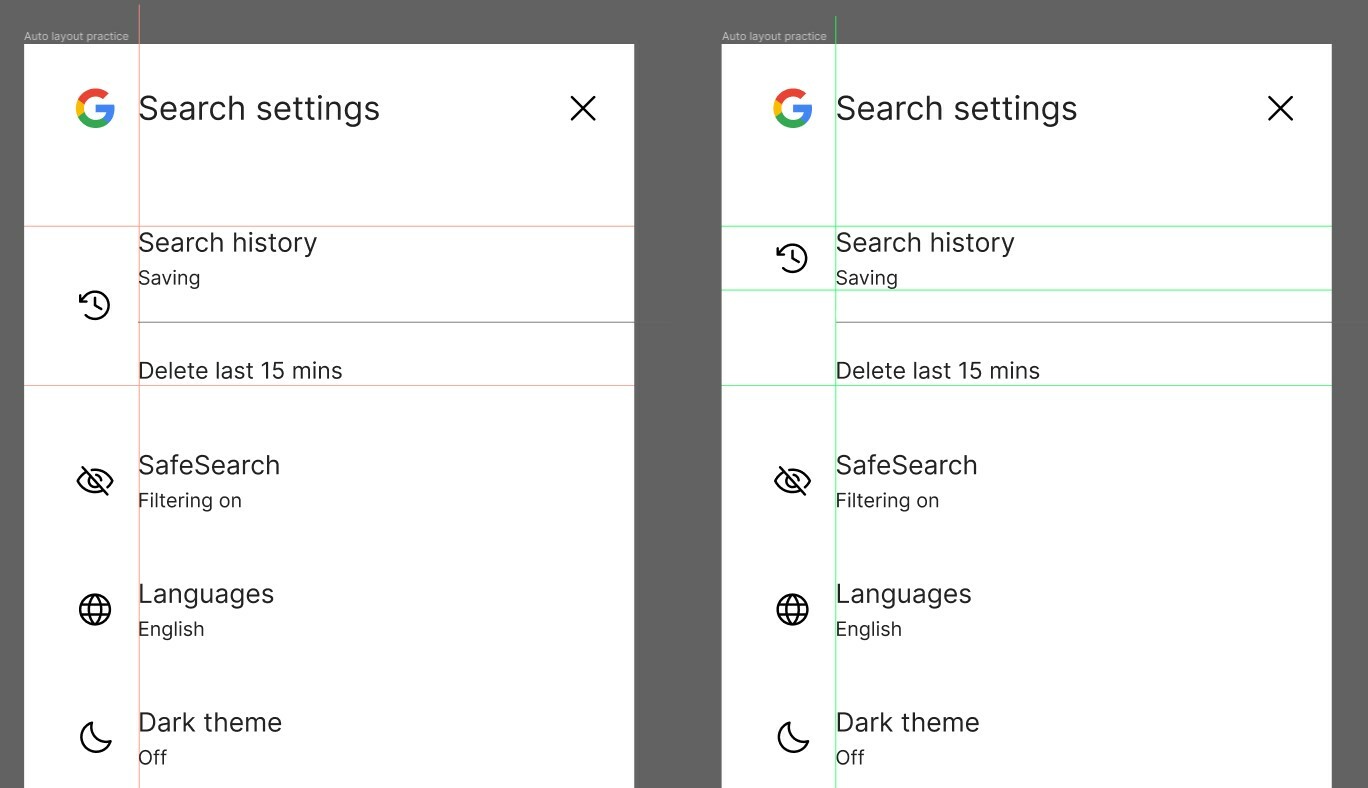This screenshot has width=1368, height=788.
Task: Select 'Search settings' title in right frame
Action: [957, 109]
